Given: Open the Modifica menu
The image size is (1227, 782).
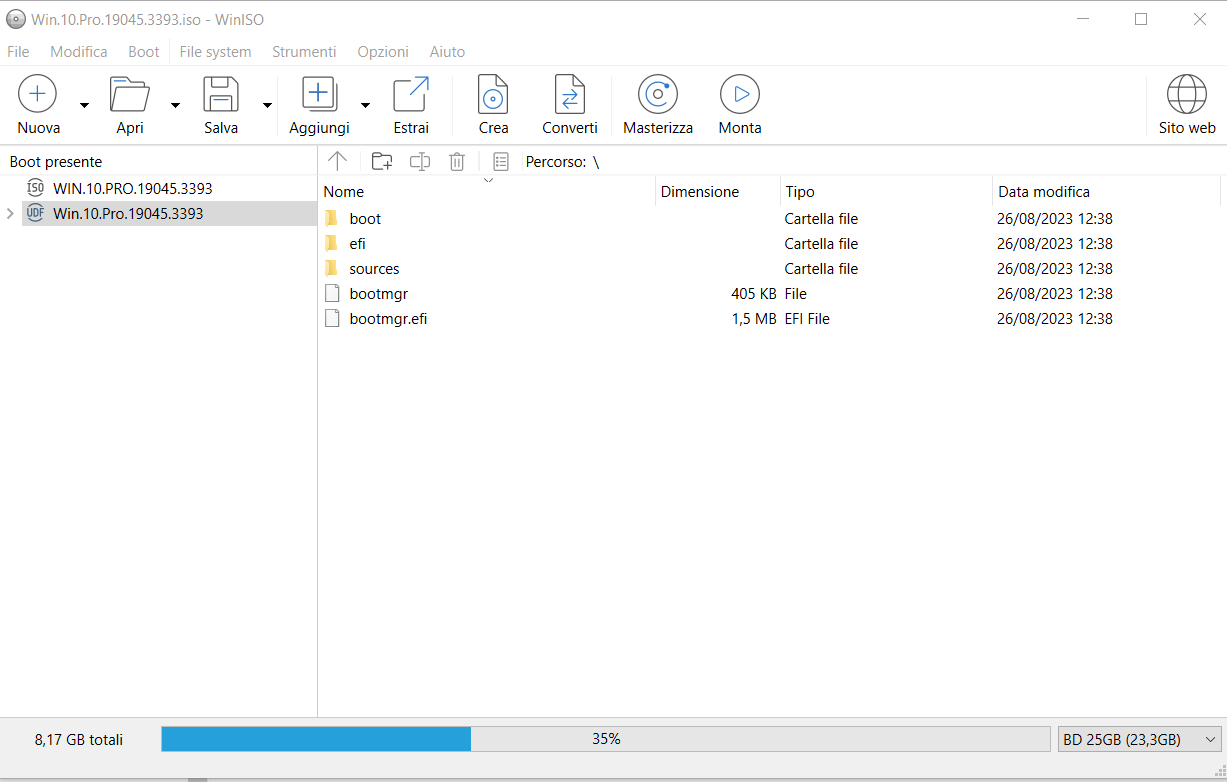Looking at the screenshot, I should 79,52.
